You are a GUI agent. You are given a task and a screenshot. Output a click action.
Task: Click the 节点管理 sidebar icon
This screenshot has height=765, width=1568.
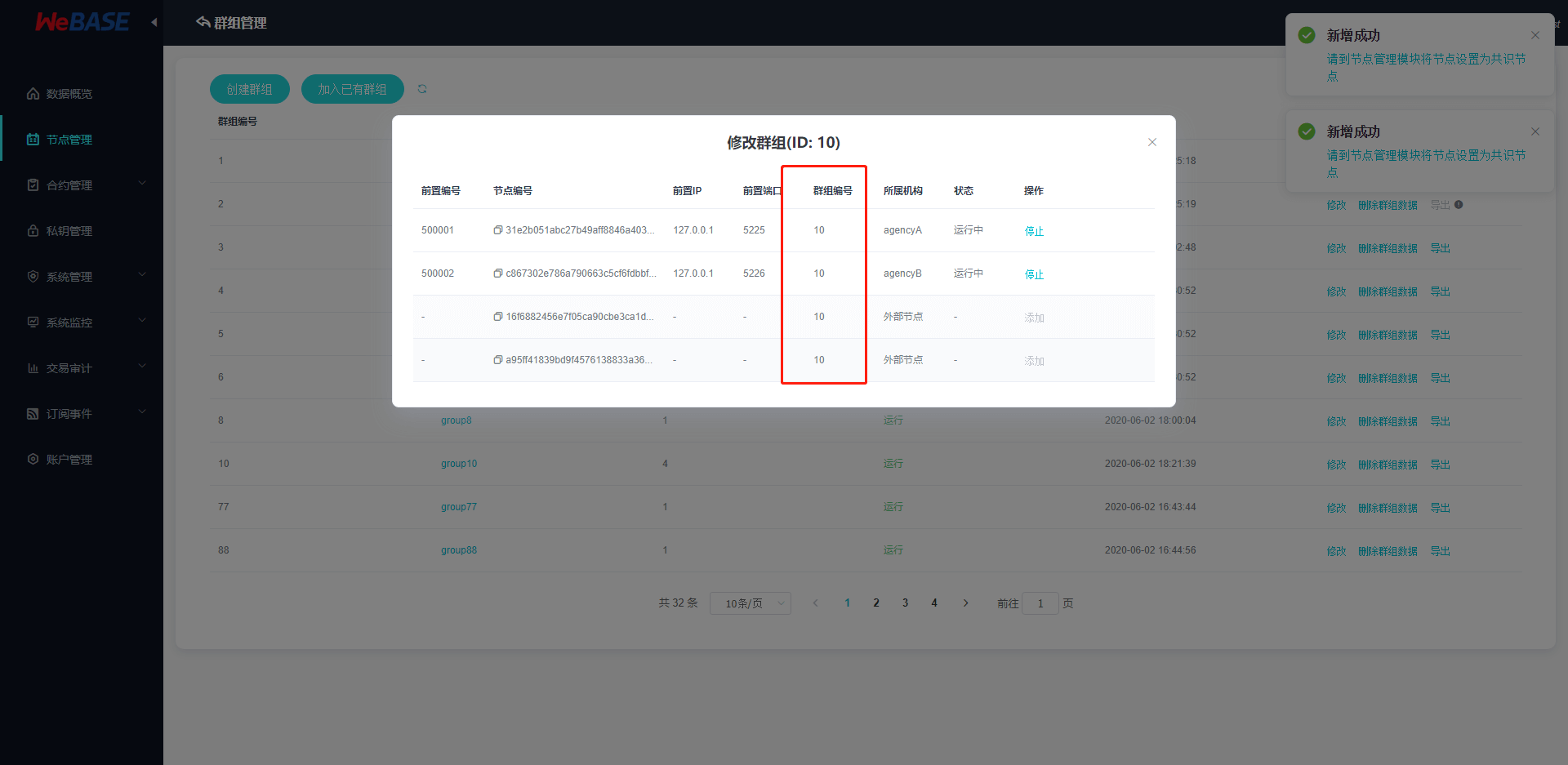[x=33, y=140]
